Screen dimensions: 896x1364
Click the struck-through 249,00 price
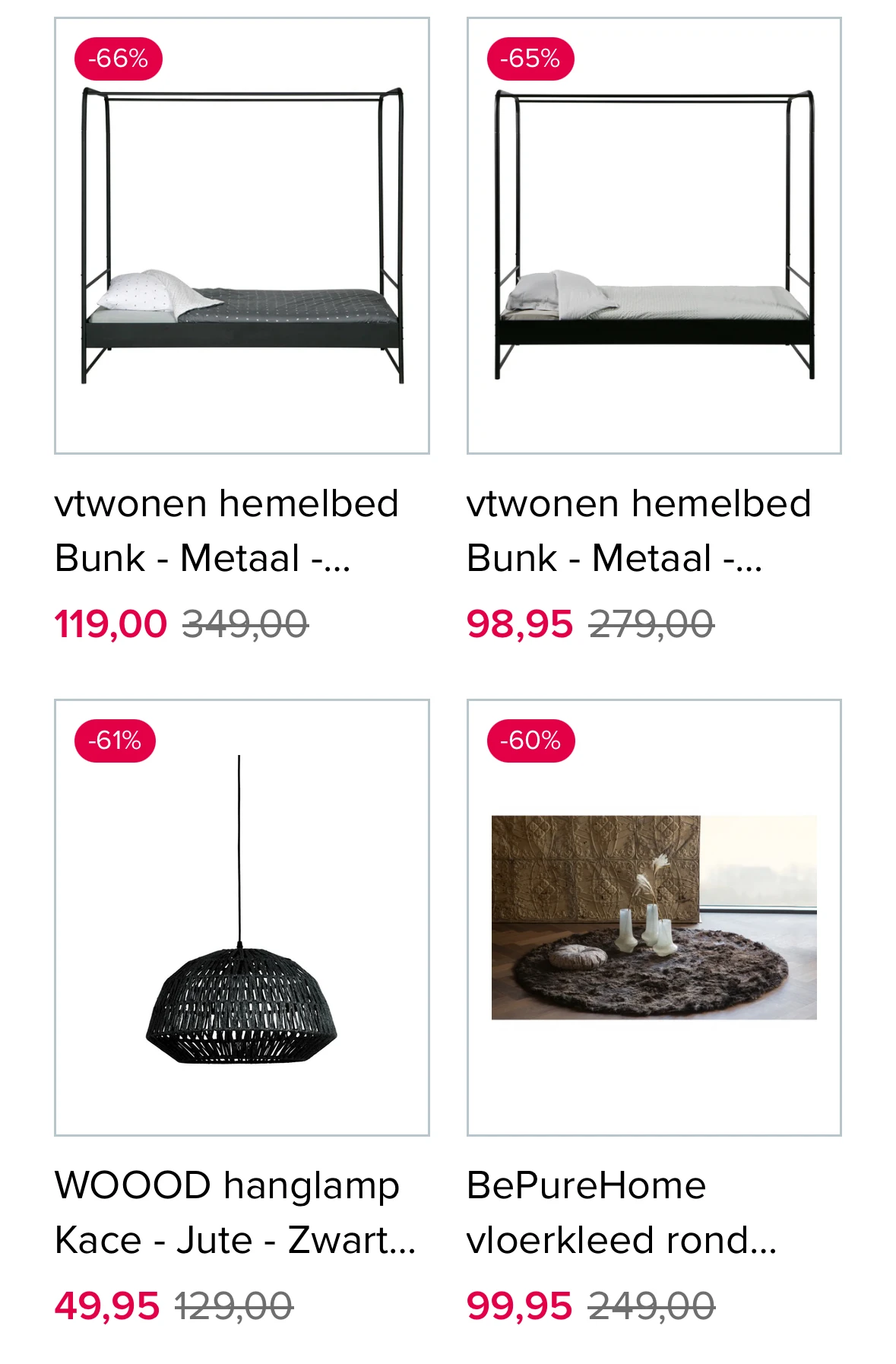click(x=651, y=1305)
